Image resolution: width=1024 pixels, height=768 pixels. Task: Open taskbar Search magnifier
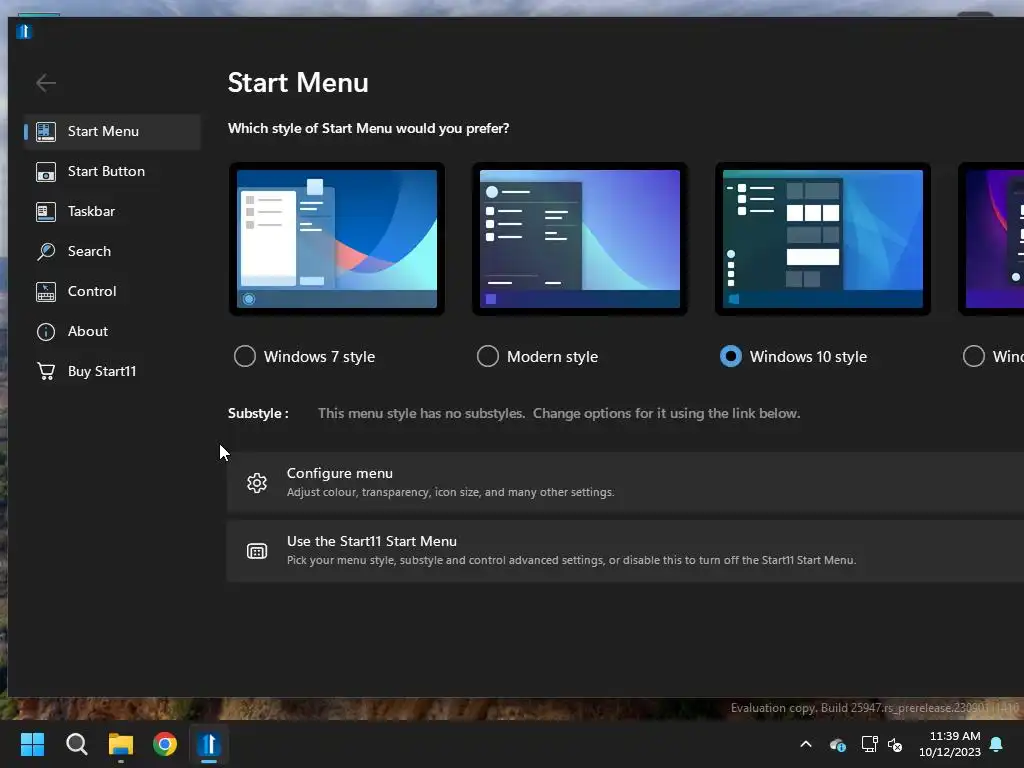(76, 744)
